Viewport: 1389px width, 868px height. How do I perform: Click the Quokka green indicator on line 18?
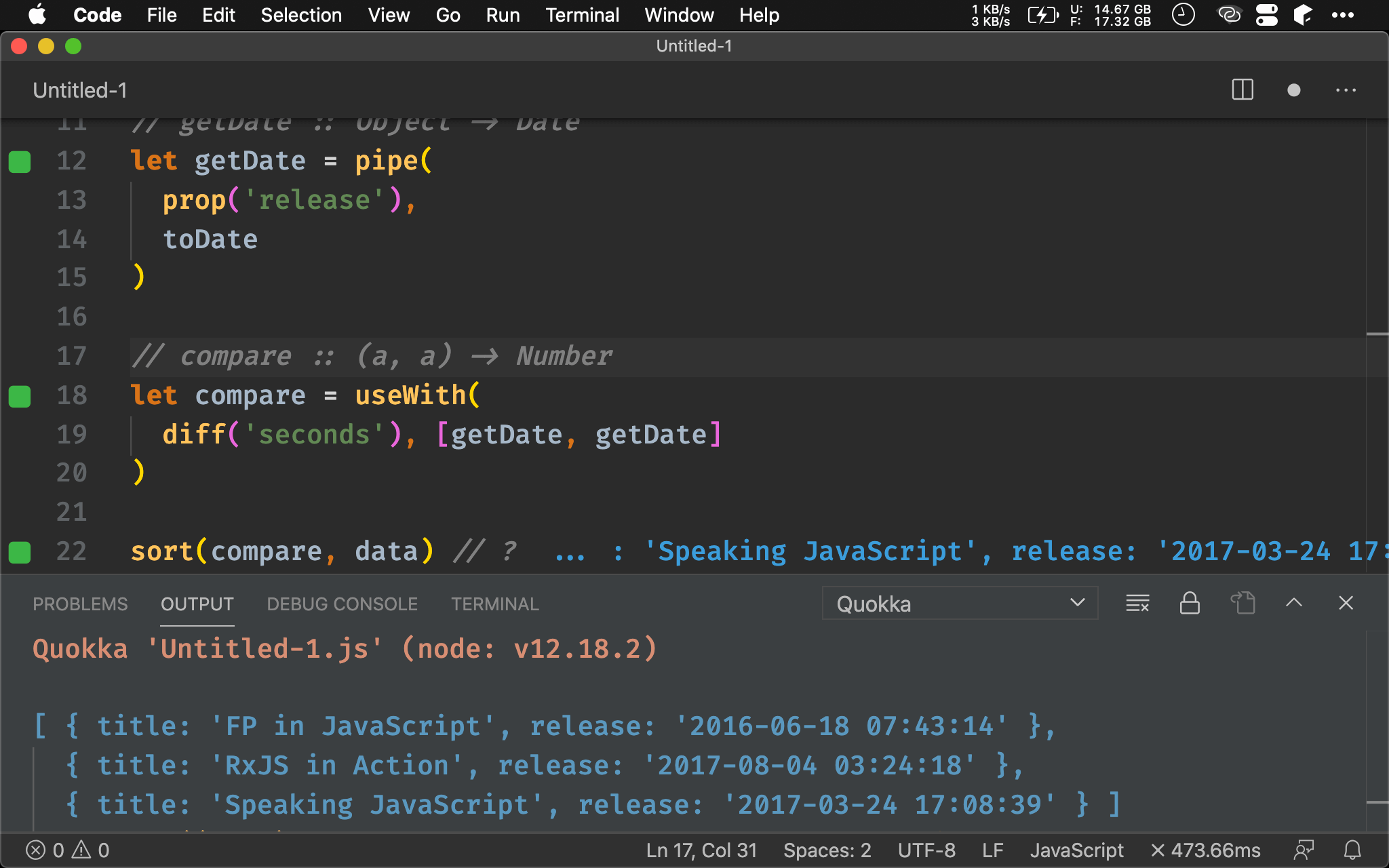click(20, 396)
